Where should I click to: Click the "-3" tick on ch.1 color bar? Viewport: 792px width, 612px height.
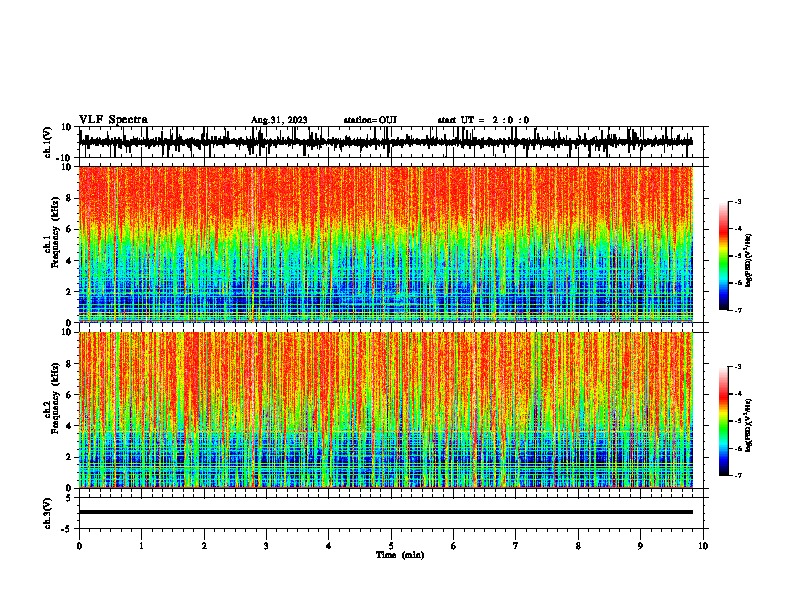click(737, 202)
